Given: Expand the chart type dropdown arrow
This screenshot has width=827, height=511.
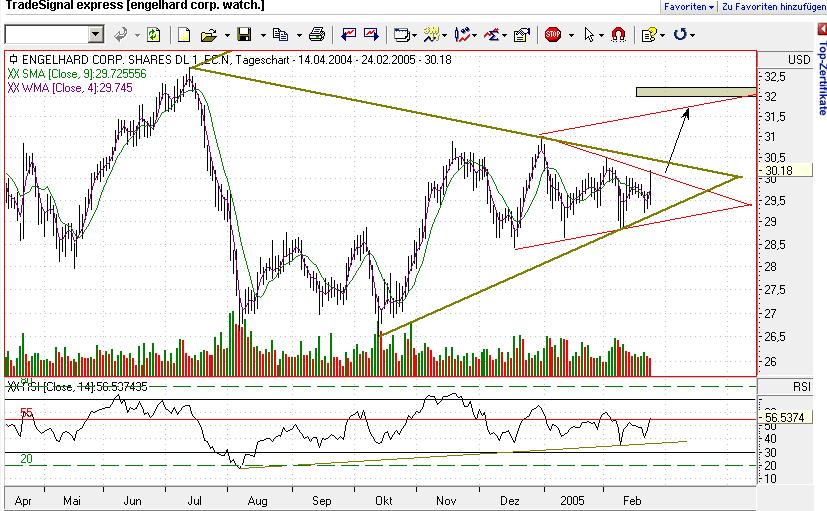Looking at the screenshot, I should pos(445,36).
